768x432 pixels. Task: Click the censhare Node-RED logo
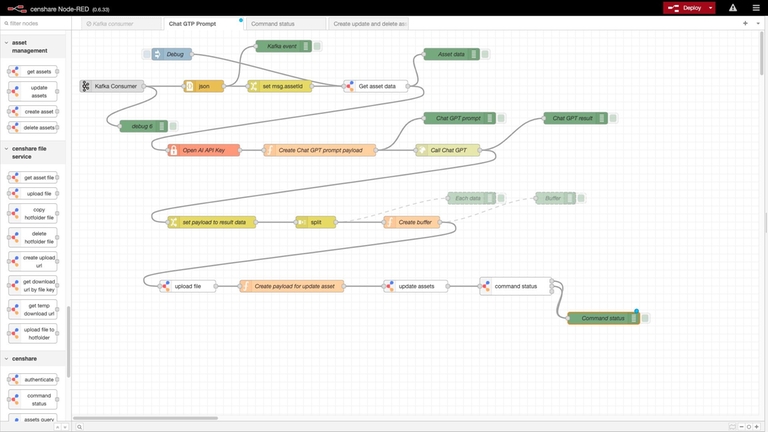tap(17, 8)
